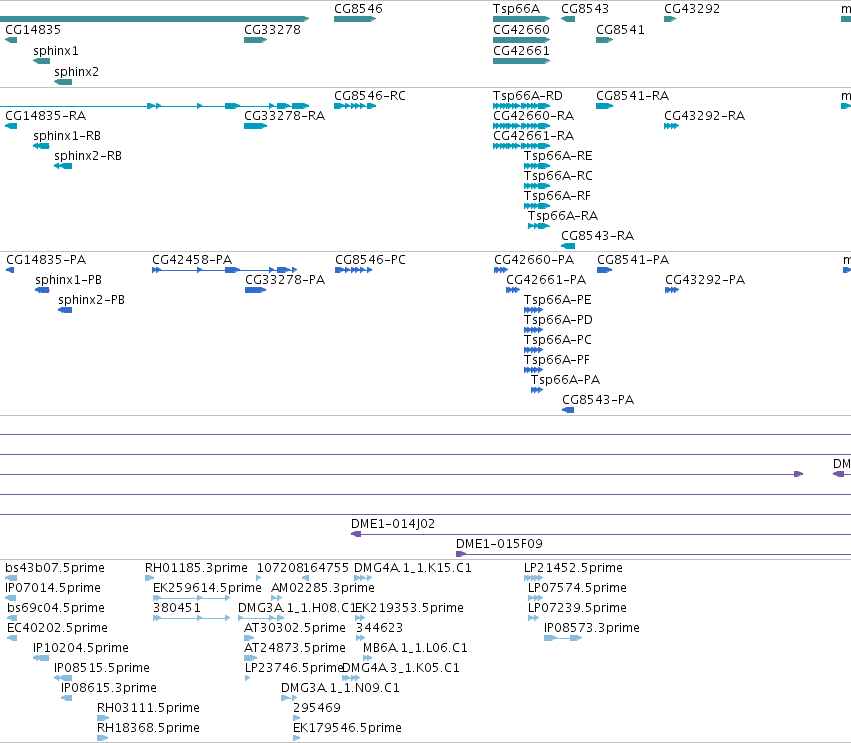
Task: Click the CG8541 gene label
Action: (620, 30)
